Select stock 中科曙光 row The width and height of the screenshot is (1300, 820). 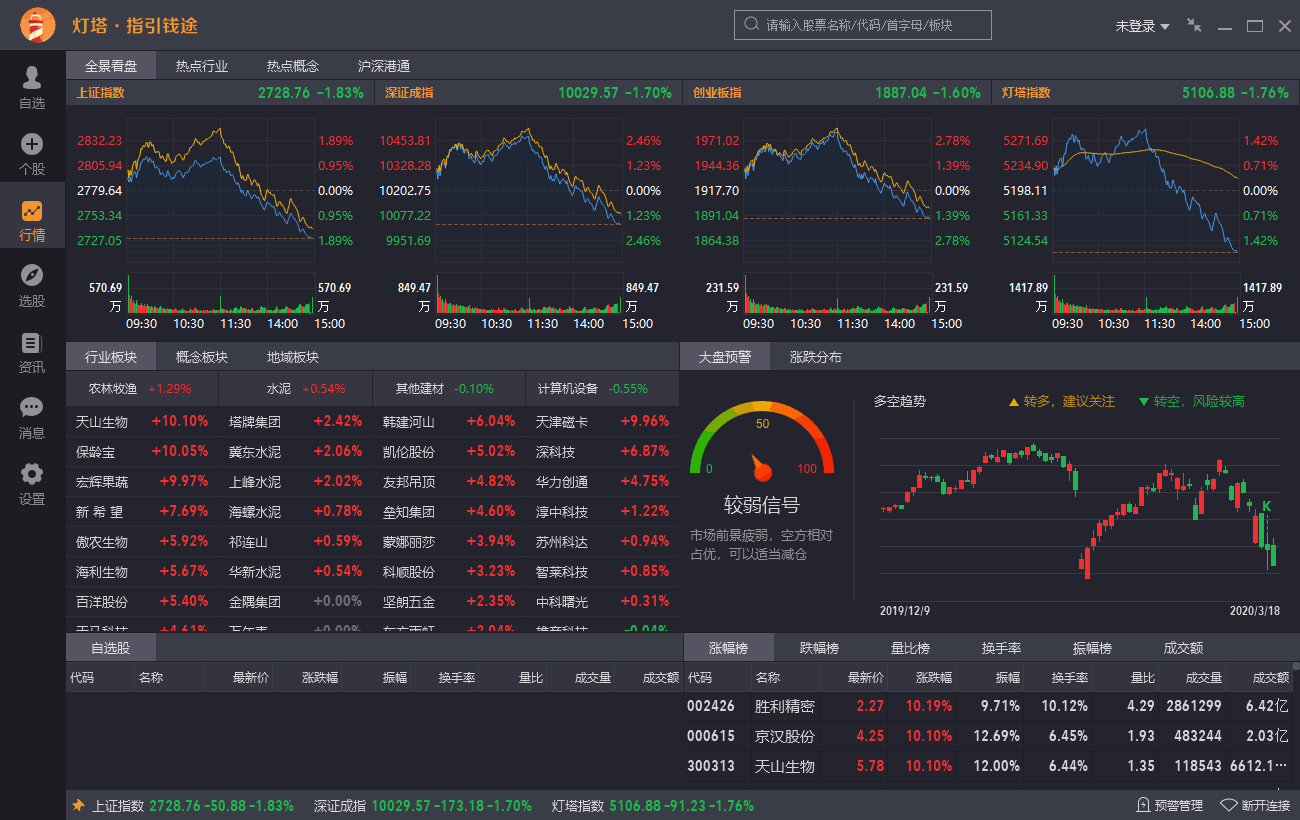(x=602, y=602)
